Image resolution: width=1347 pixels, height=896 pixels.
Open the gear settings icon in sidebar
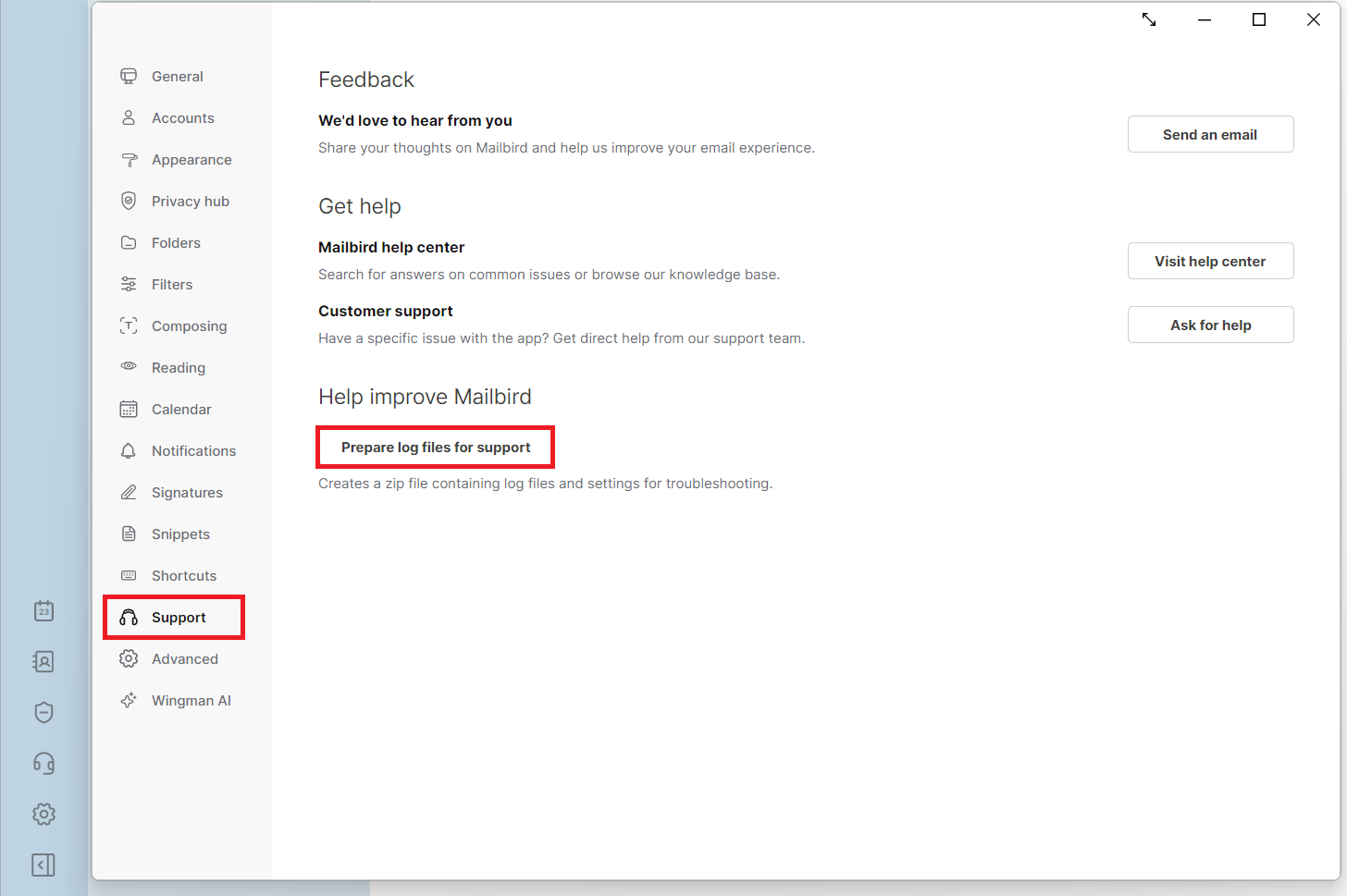43,814
